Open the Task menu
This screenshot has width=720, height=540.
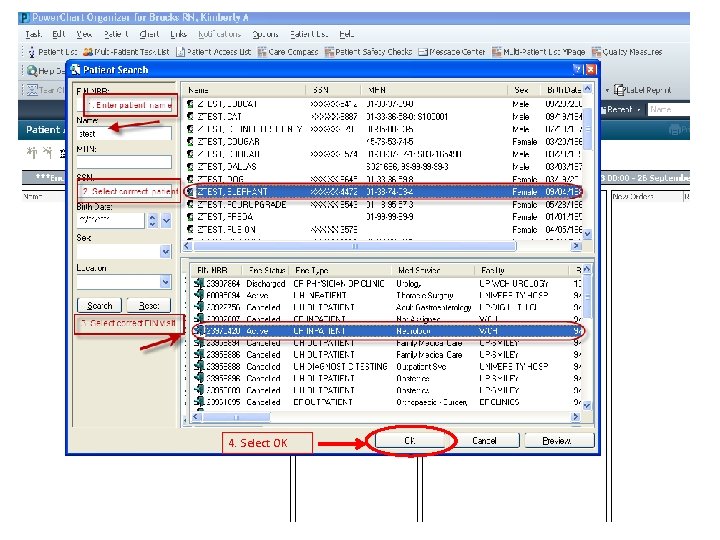pyautogui.click(x=33, y=34)
